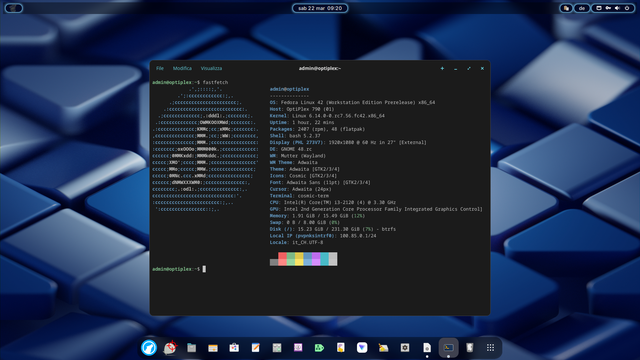640x360 pixels.
Task: Click the 'Kernel: Linux 6.14.0' line
Action: pyautogui.click(x=327, y=116)
